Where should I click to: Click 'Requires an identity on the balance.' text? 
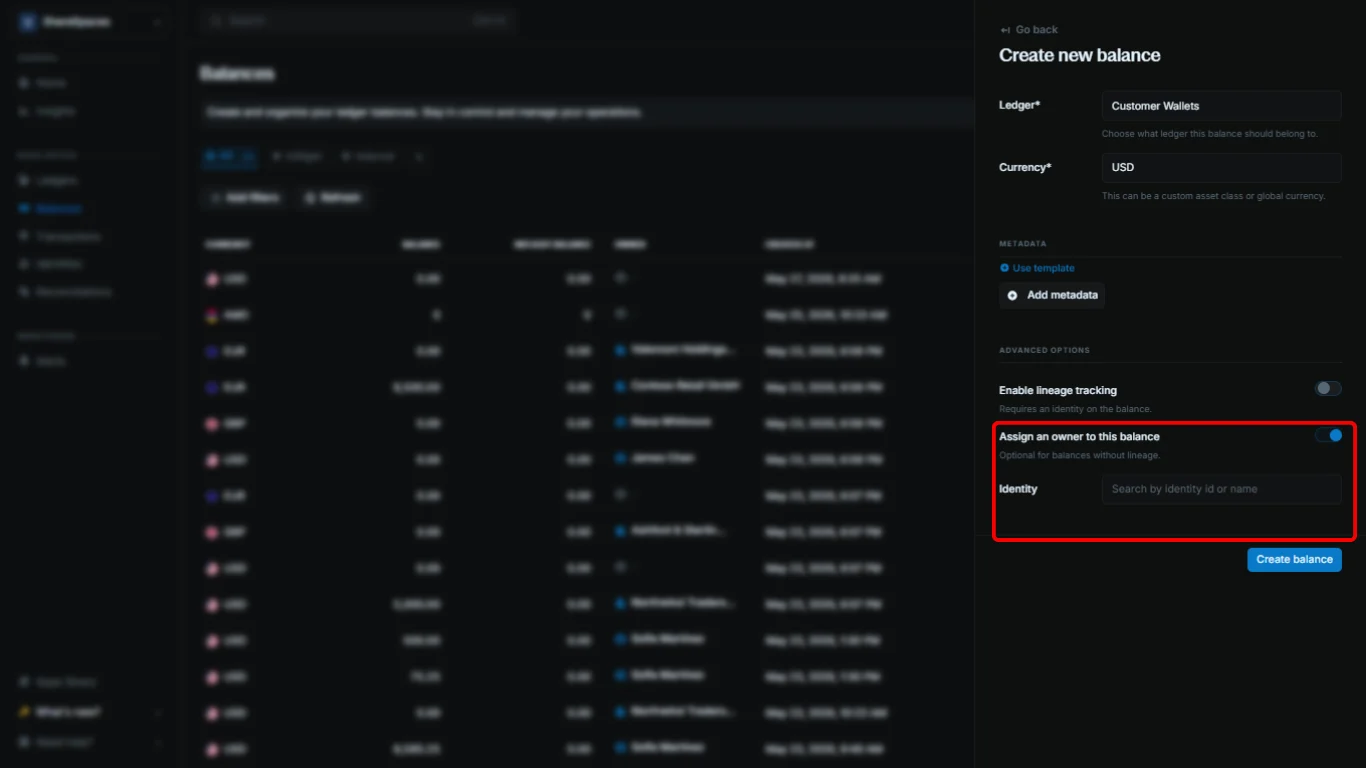[1075, 409]
